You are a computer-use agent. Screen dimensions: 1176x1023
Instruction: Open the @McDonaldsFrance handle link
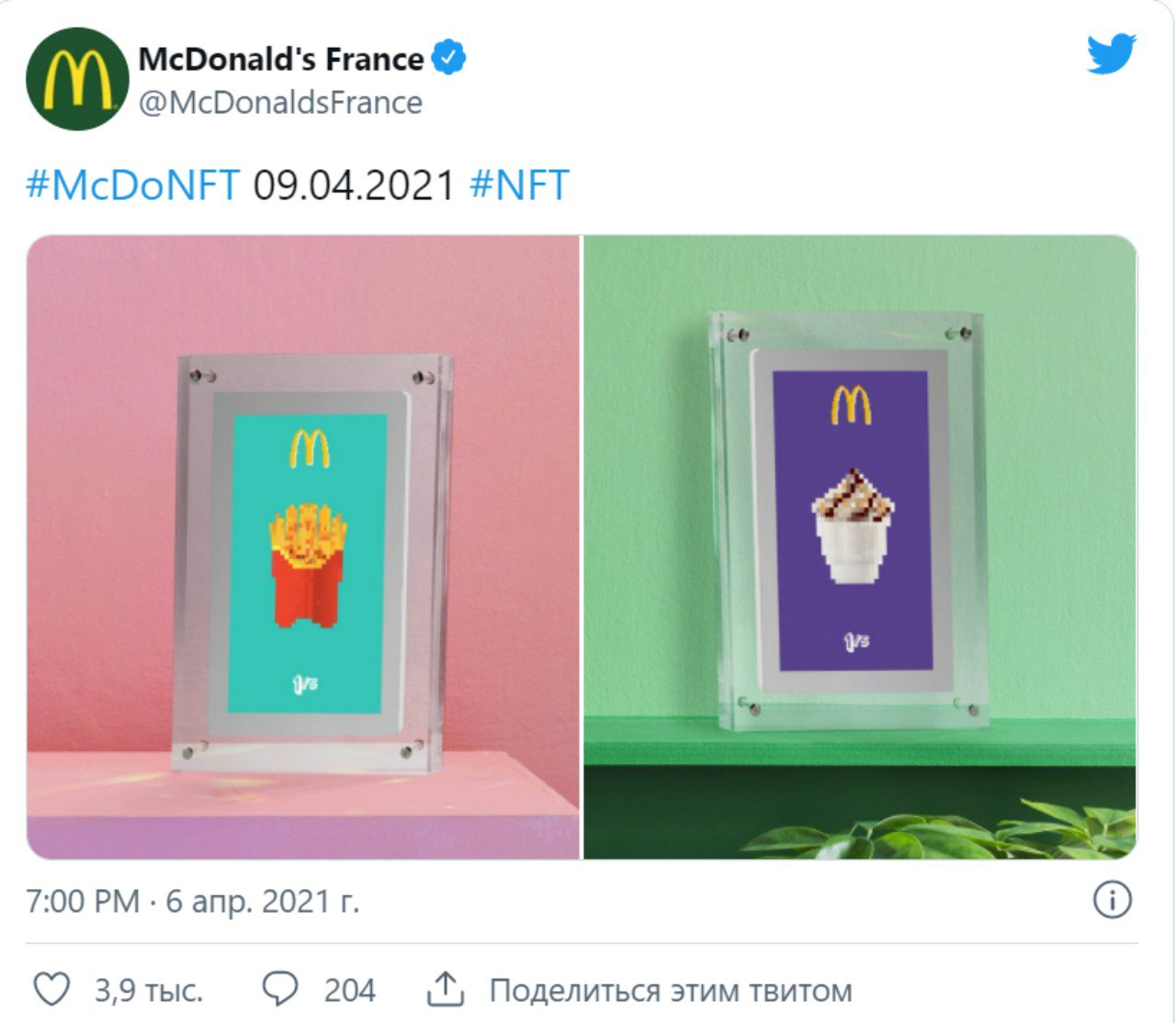point(280,103)
